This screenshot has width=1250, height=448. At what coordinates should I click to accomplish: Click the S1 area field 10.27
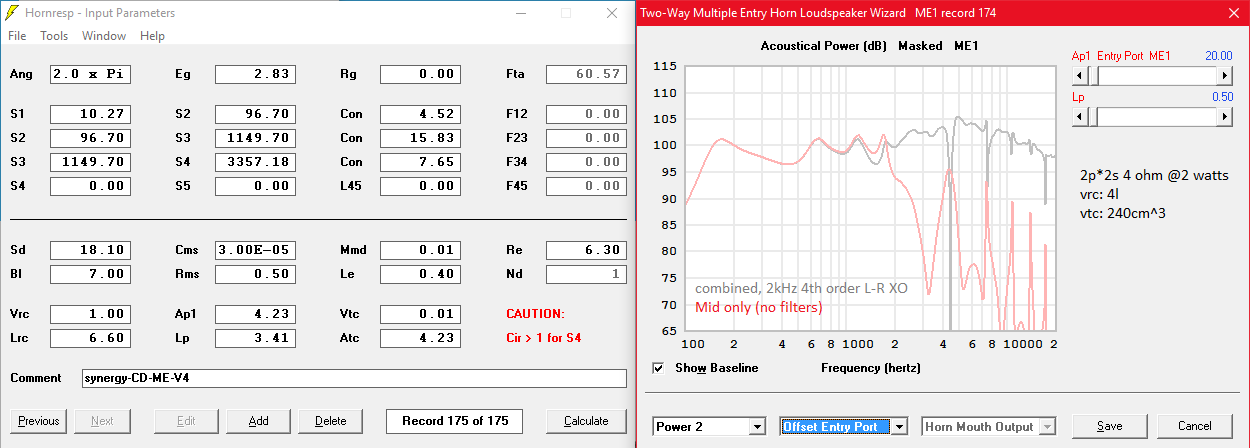tap(90, 114)
